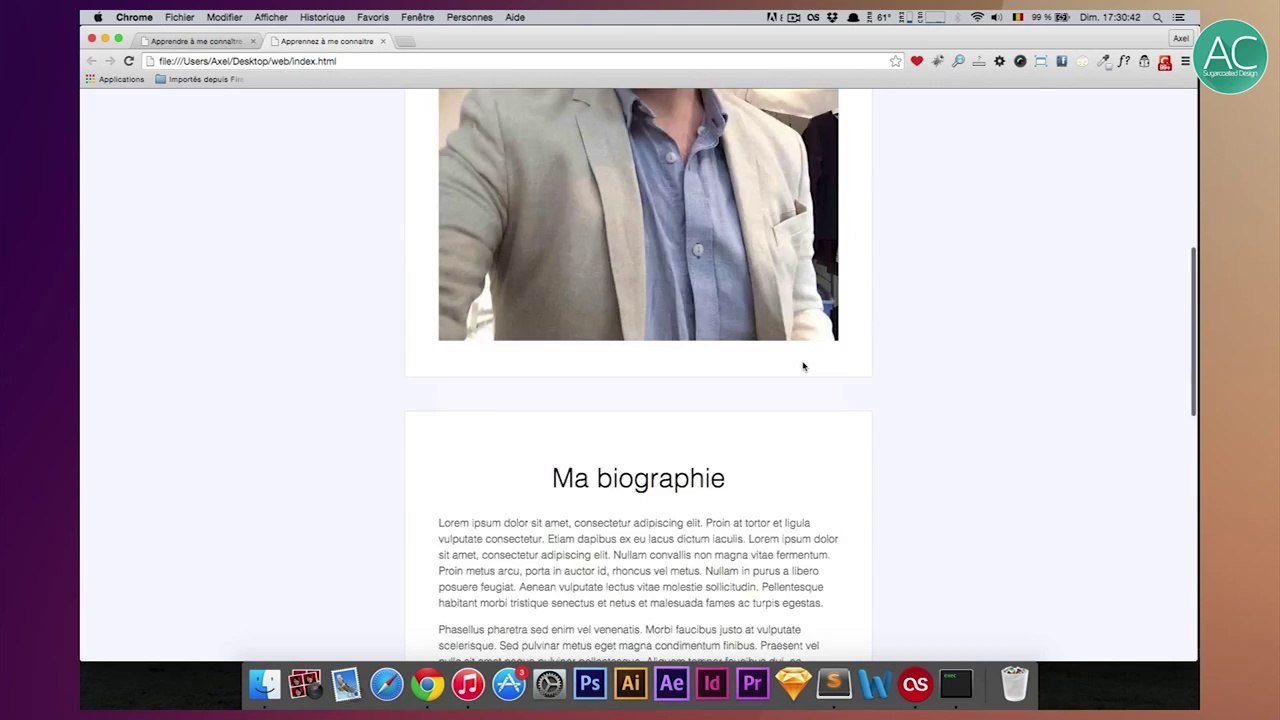Reload the page with the refresh button
This screenshot has height=720, width=1280.
point(128,61)
